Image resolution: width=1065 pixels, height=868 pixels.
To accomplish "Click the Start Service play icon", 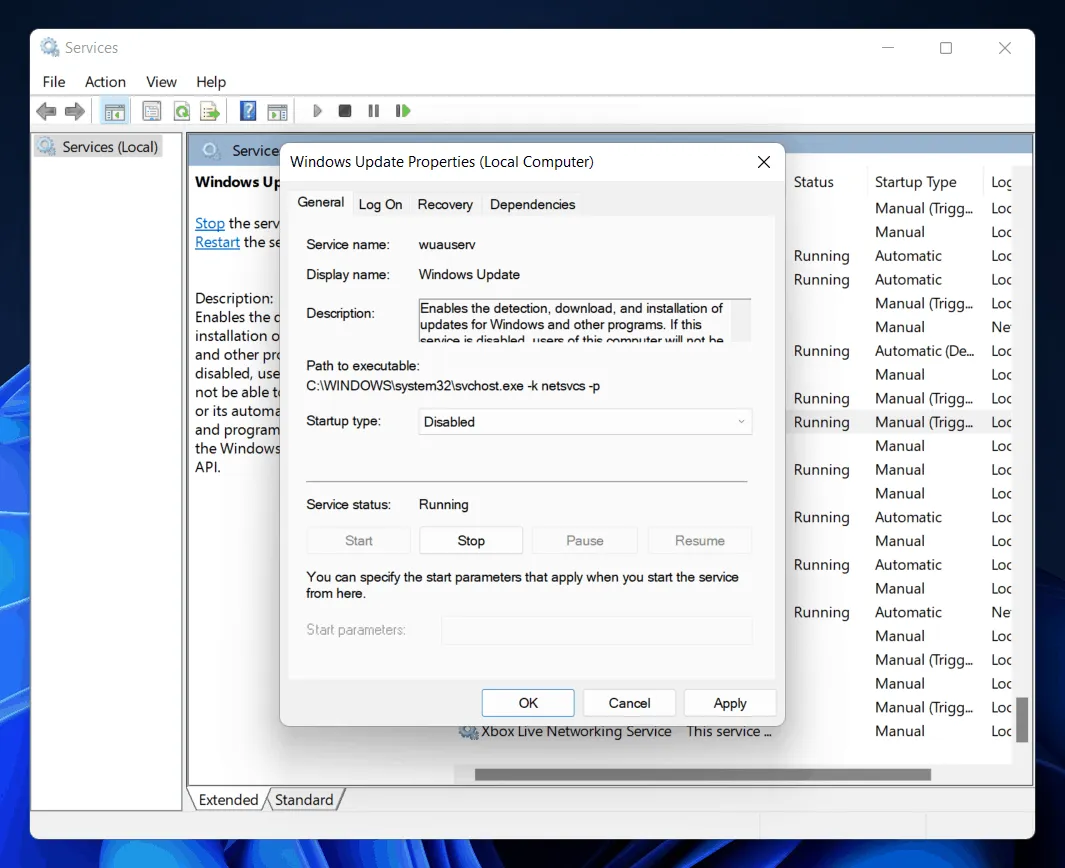I will click(x=317, y=111).
